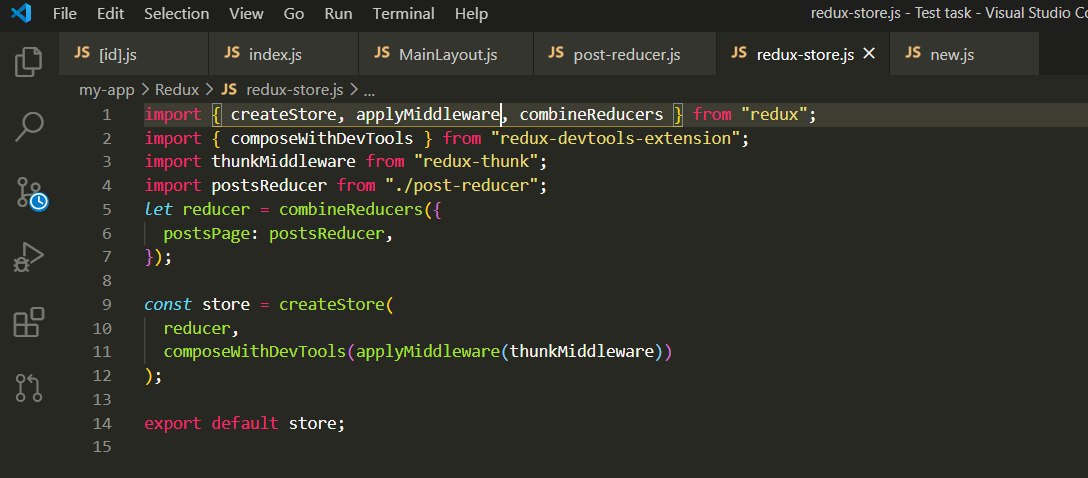1088x478 pixels.
Task: Open the Help menu
Action: tap(471, 14)
